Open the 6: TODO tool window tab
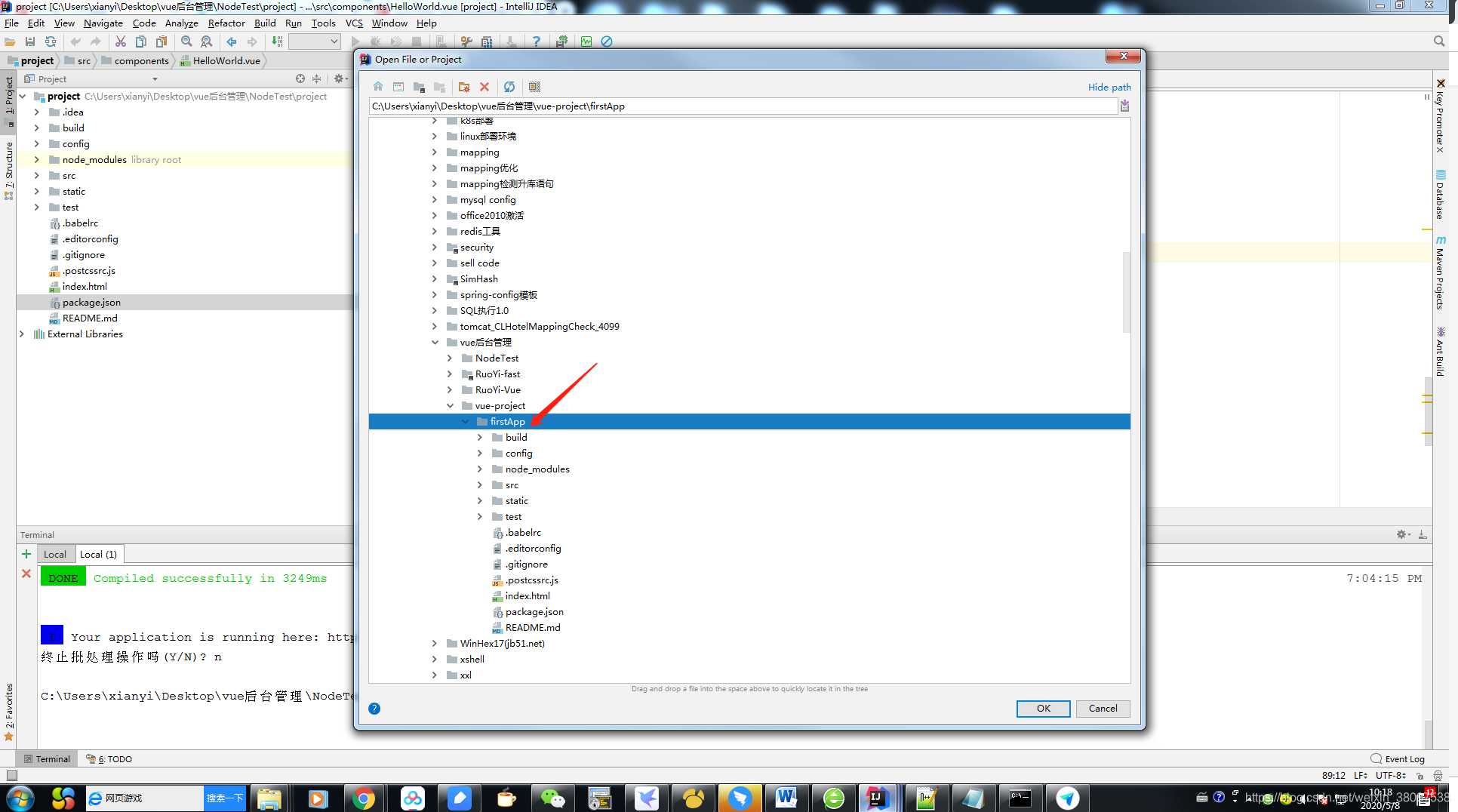Screen dimensions: 1458x812 [x=110, y=759]
